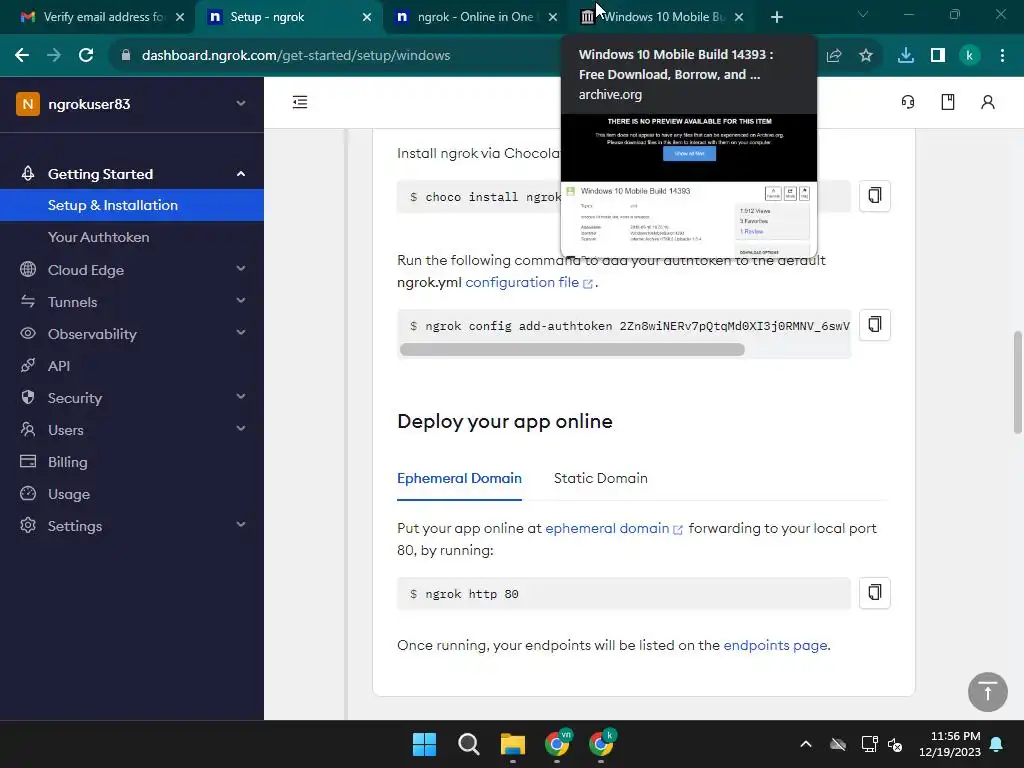1024x768 pixels.
Task: Open the endpoints page link
Action: [x=775, y=645]
